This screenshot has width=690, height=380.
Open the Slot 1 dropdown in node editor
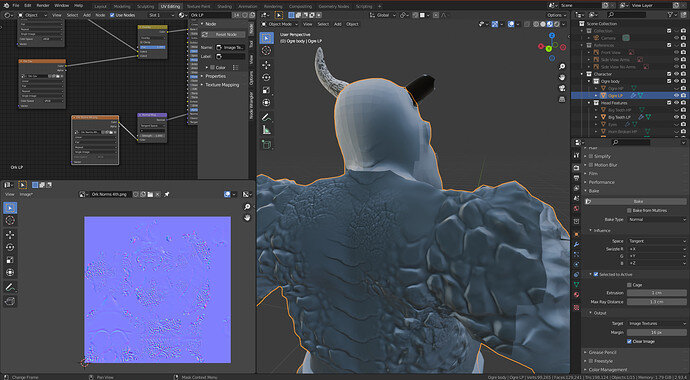pos(161,15)
